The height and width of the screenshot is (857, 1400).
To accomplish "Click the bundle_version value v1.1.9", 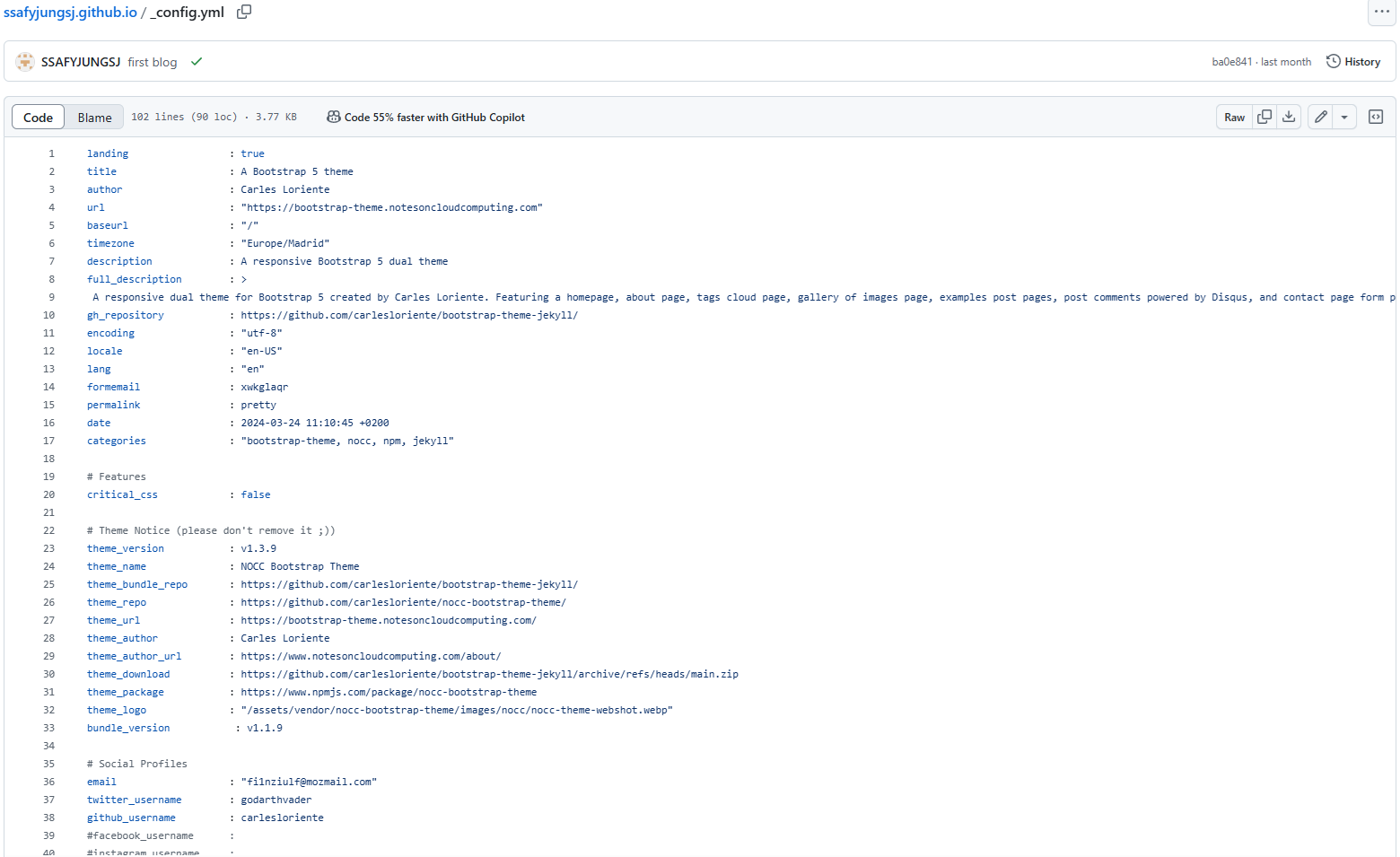I will click(x=265, y=728).
